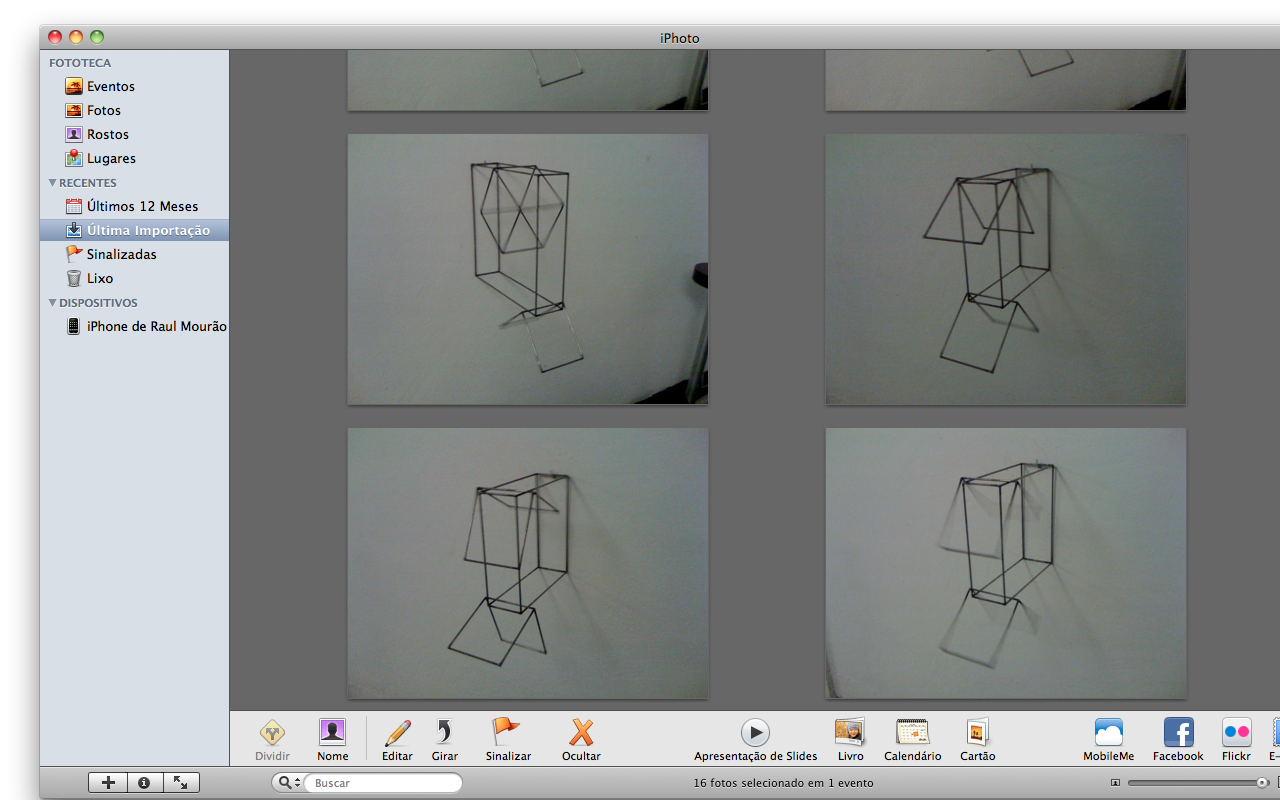The height and width of the screenshot is (800, 1280).
Task: Click the small thumbnail size icon
Action: (x=1115, y=783)
